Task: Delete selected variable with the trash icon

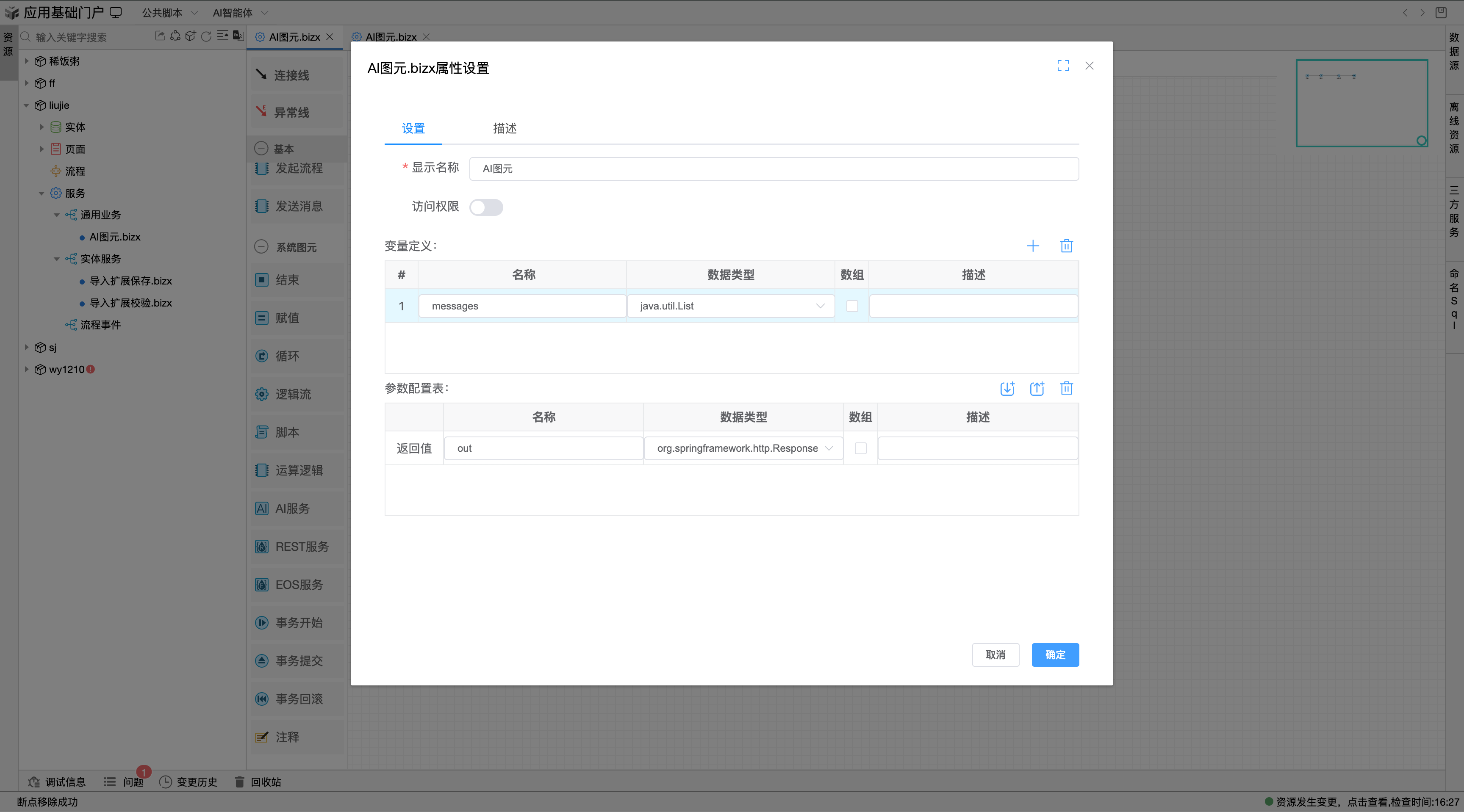Action: [x=1066, y=246]
